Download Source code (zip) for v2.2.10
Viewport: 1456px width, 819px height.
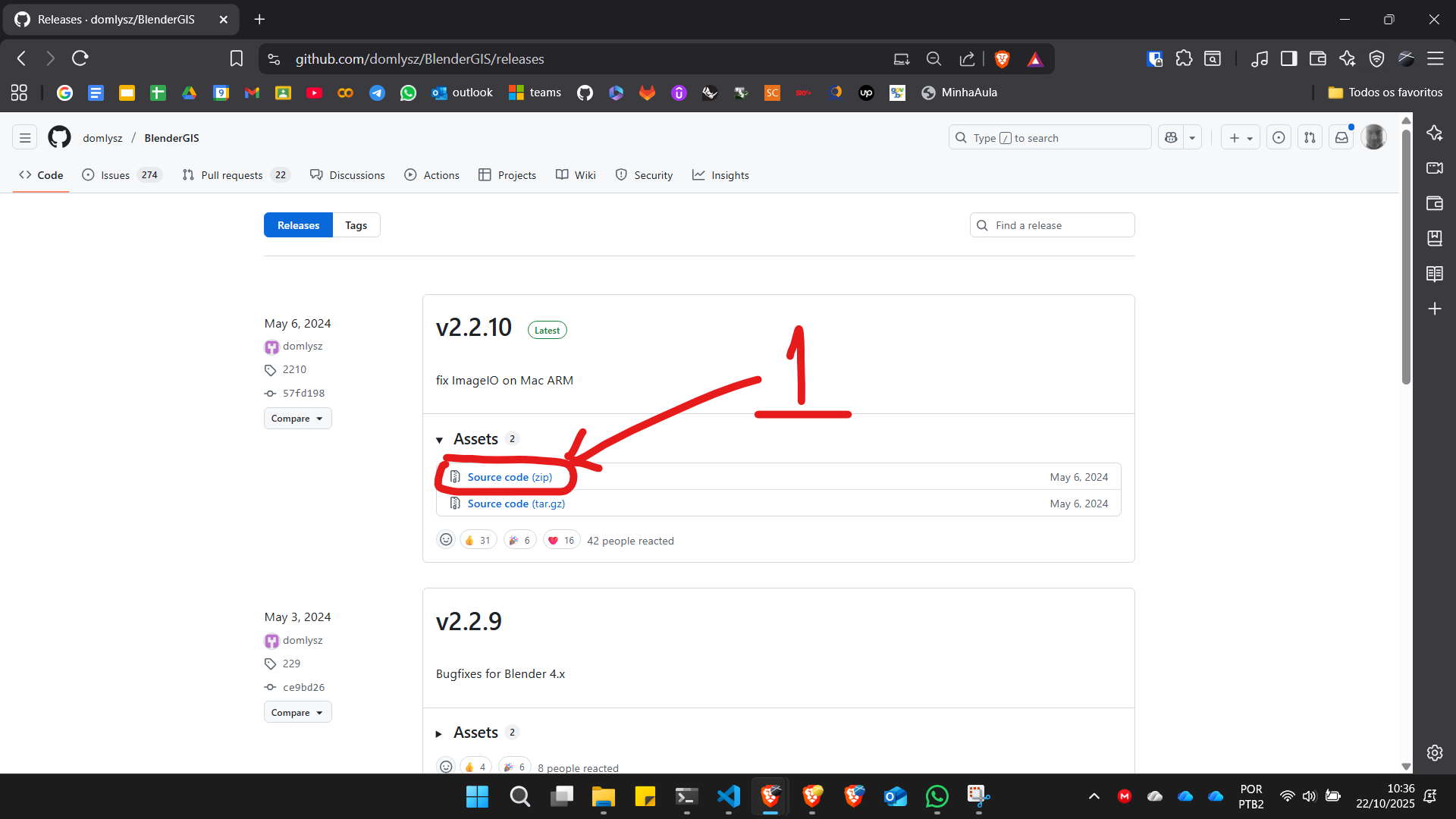(510, 477)
